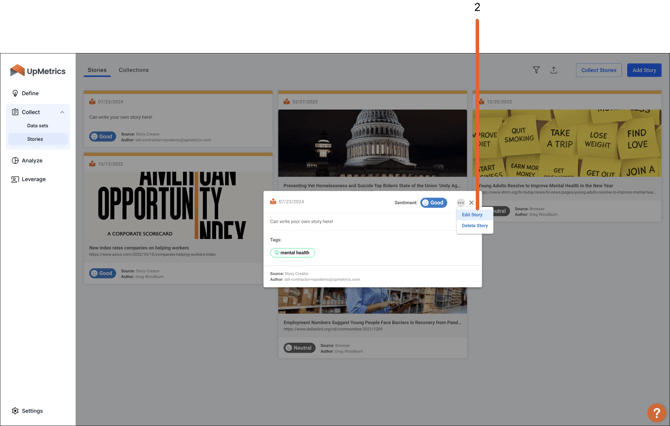Switch to the Stories tab

click(97, 70)
